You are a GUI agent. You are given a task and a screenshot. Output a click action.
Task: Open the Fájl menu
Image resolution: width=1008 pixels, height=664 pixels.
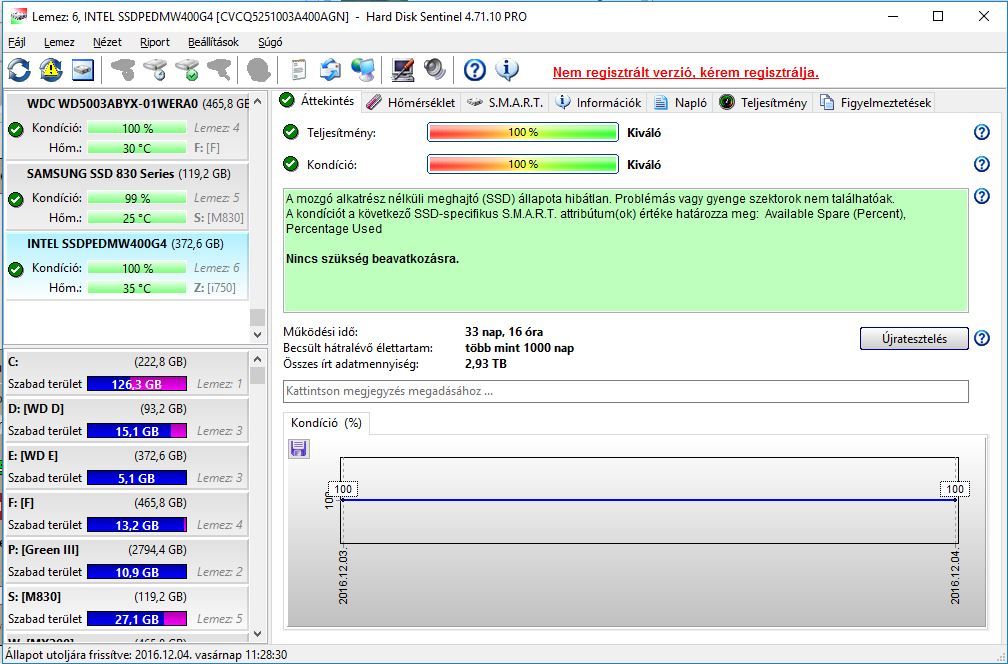pos(17,42)
